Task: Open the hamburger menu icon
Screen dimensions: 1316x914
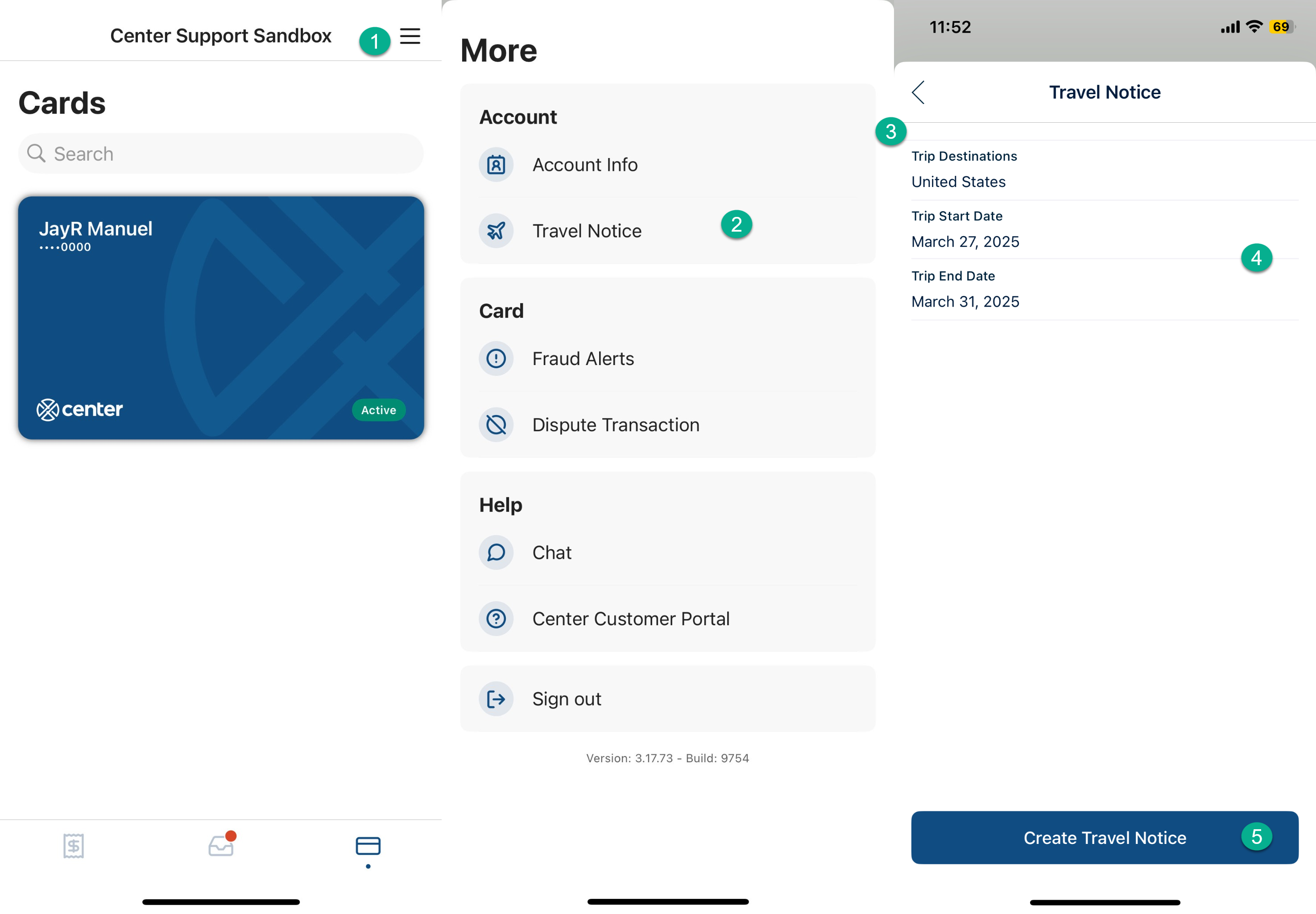Action: [410, 36]
